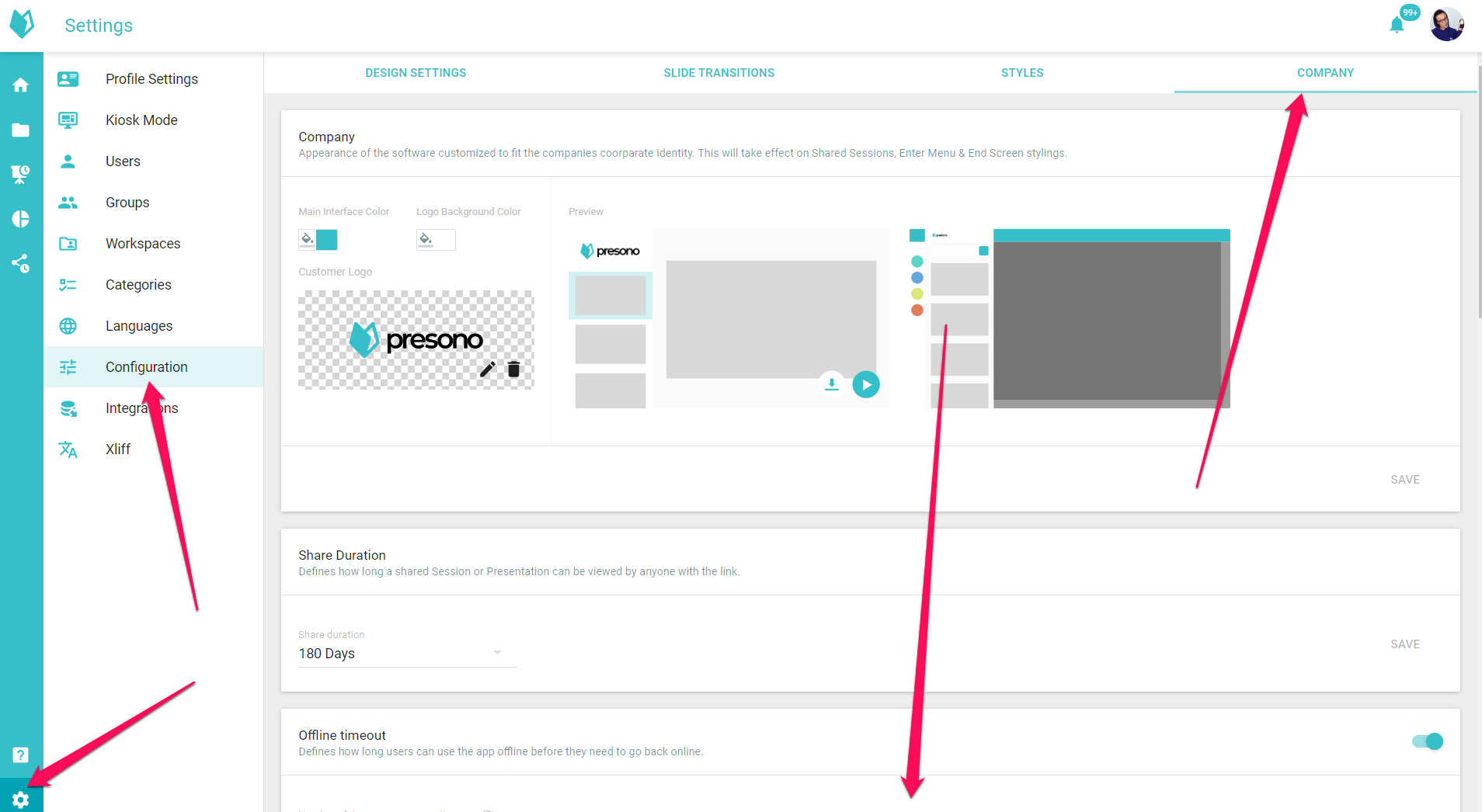This screenshot has width=1482, height=812.
Task: Click Save in the Share Duration section
Action: pyautogui.click(x=1404, y=644)
